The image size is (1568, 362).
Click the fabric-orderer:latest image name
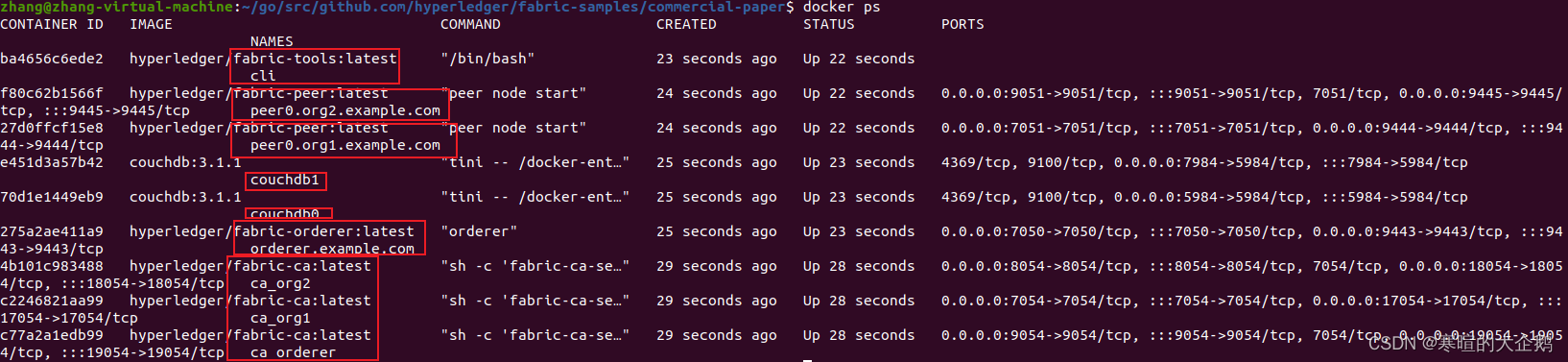tap(323, 231)
